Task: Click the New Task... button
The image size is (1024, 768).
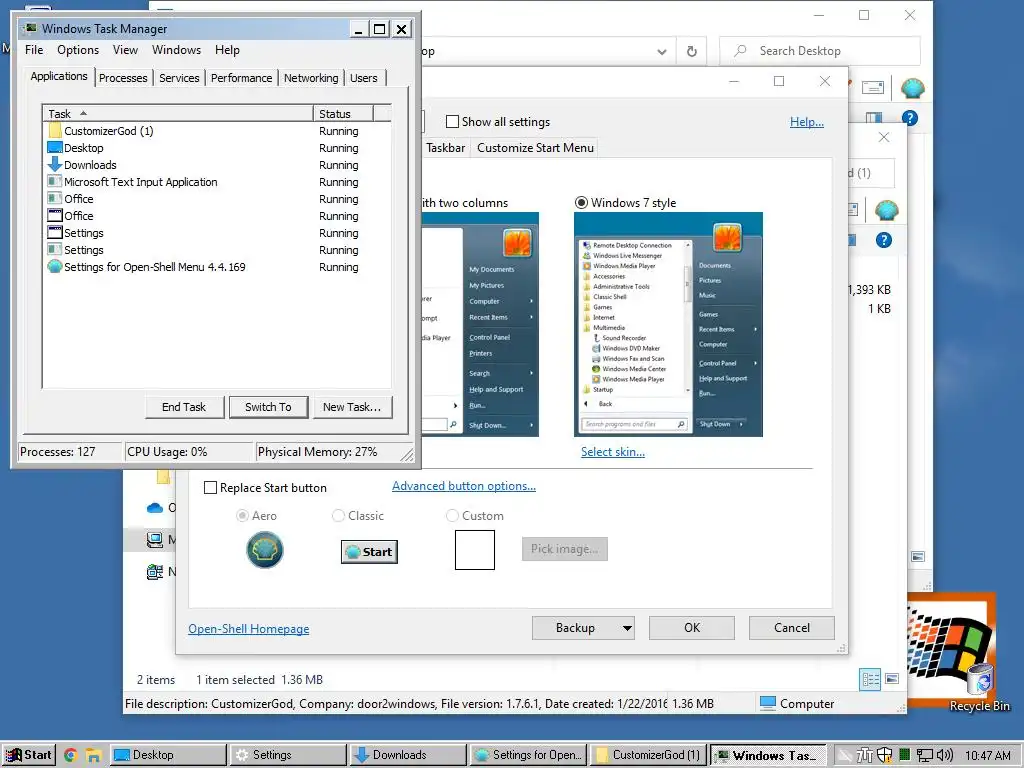Action: (352, 407)
